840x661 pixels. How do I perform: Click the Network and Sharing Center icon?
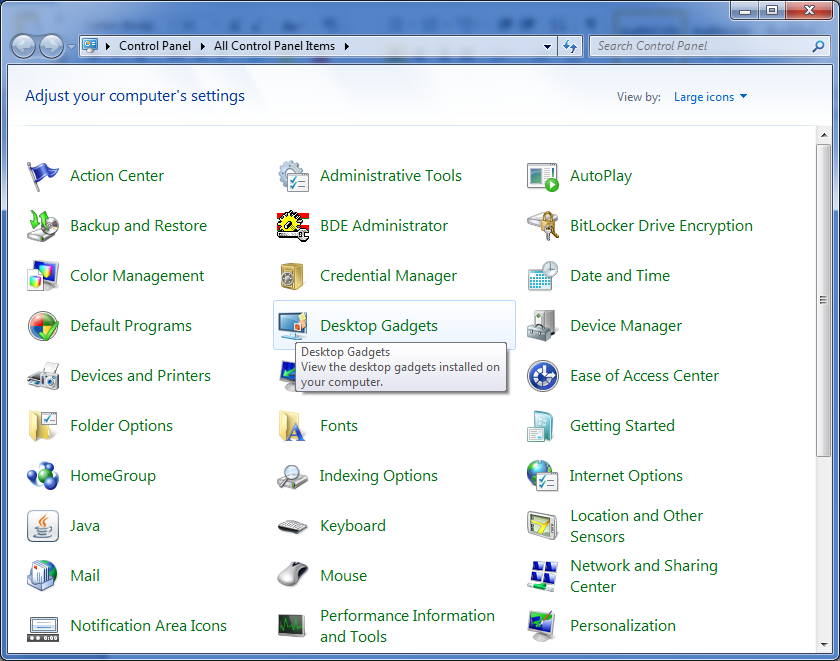point(543,576)
